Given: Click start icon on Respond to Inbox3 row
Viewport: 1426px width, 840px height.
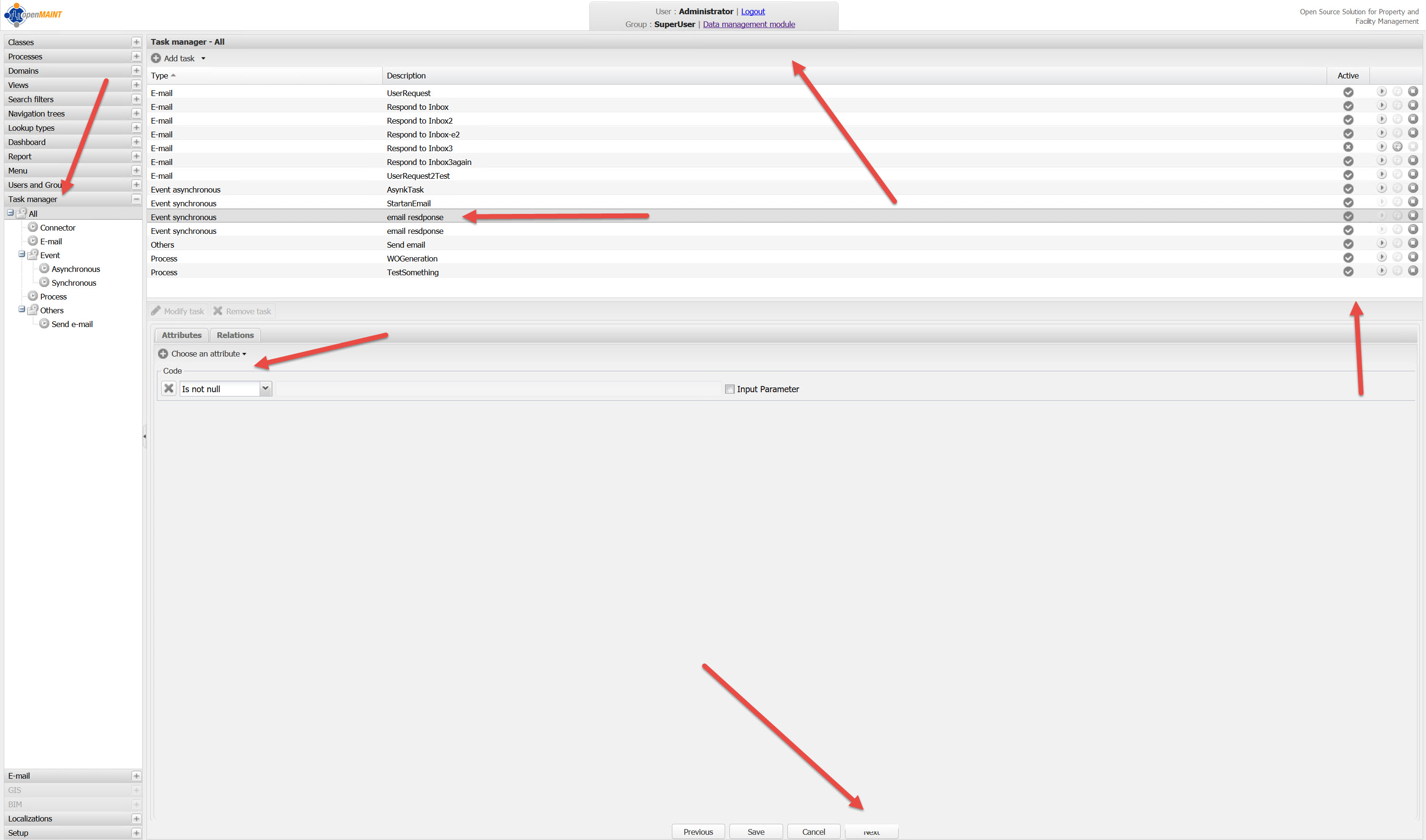Looking at the screenshot, I should coord(1397,147).
